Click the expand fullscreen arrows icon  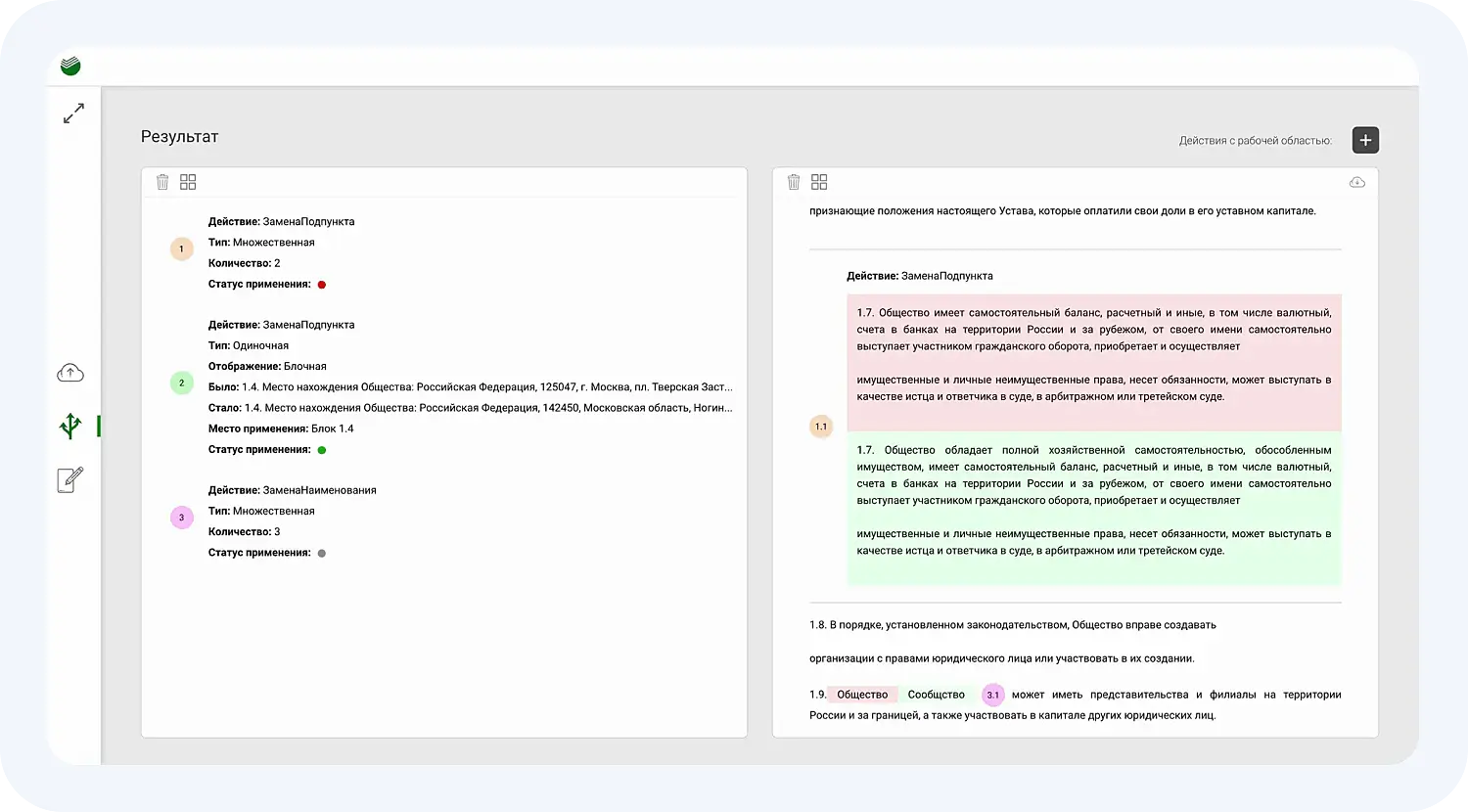(x=73, y=113)
